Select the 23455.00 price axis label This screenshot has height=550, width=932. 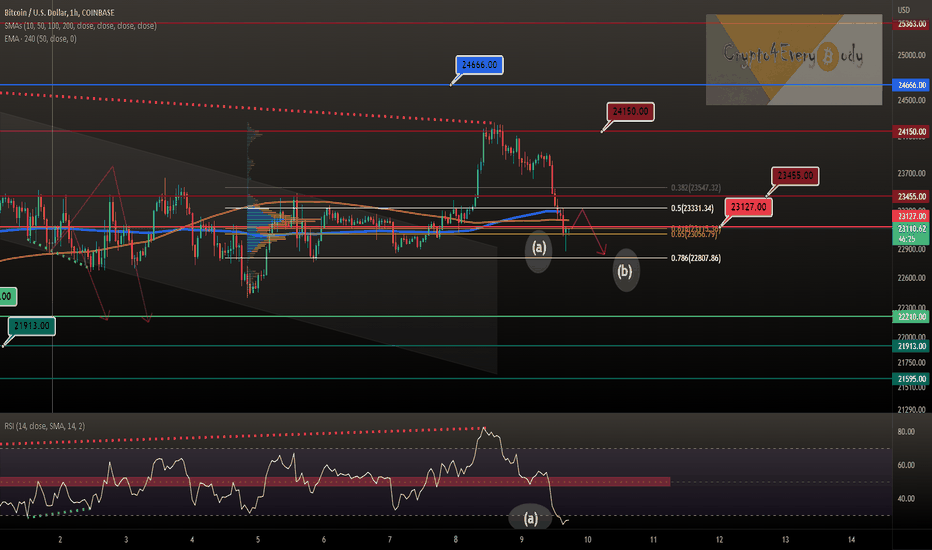[x=912, y=196]
